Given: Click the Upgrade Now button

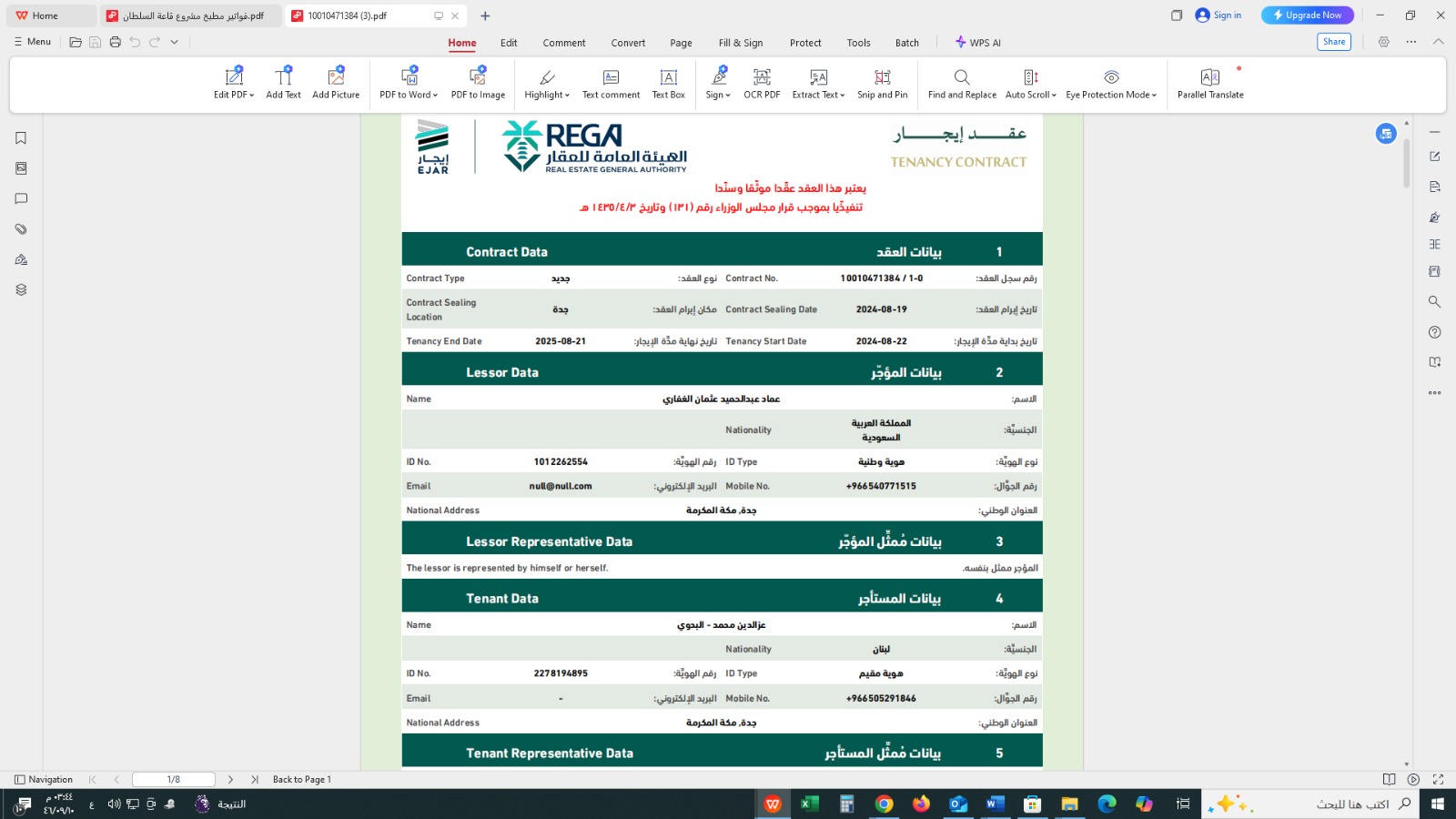Looking at the screenshot, I should [x=1307, y=15].
